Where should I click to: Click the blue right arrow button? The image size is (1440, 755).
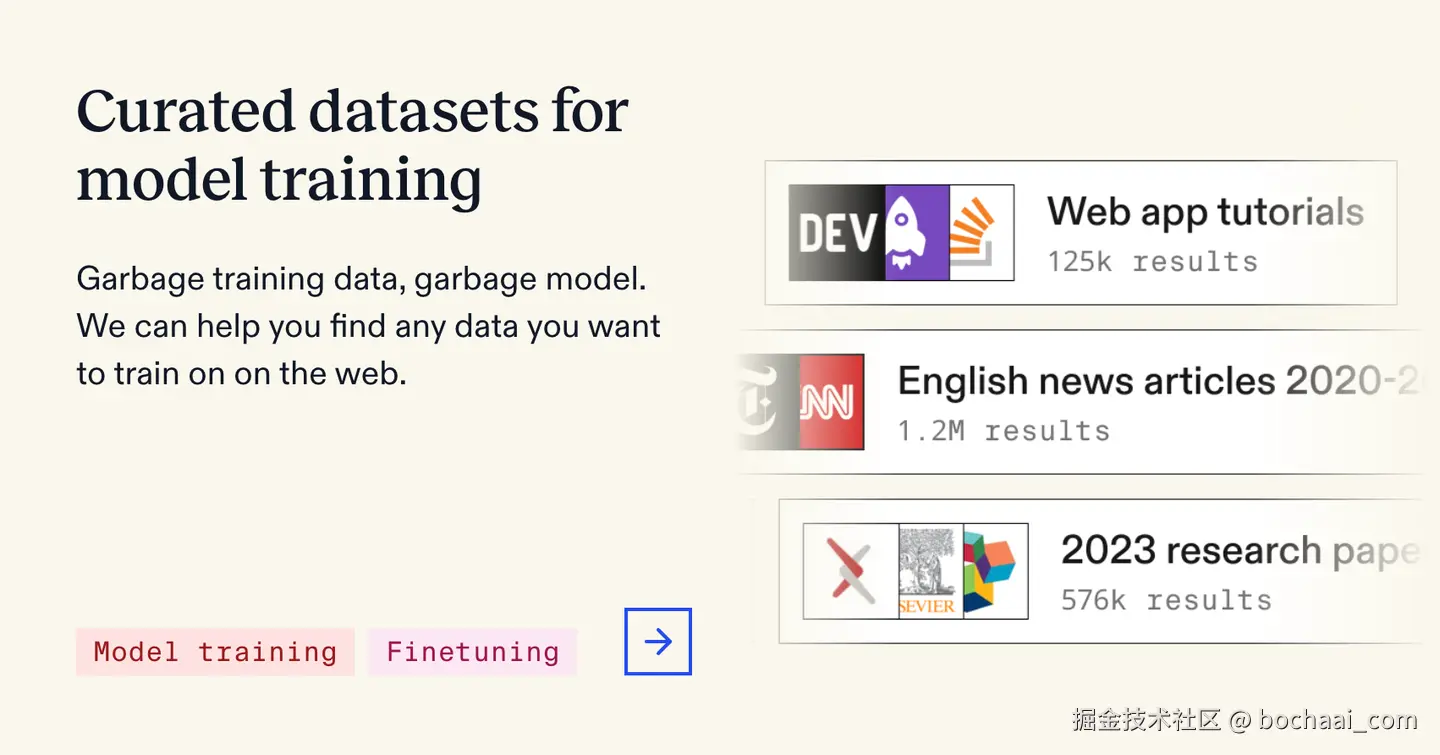(658, 642)
